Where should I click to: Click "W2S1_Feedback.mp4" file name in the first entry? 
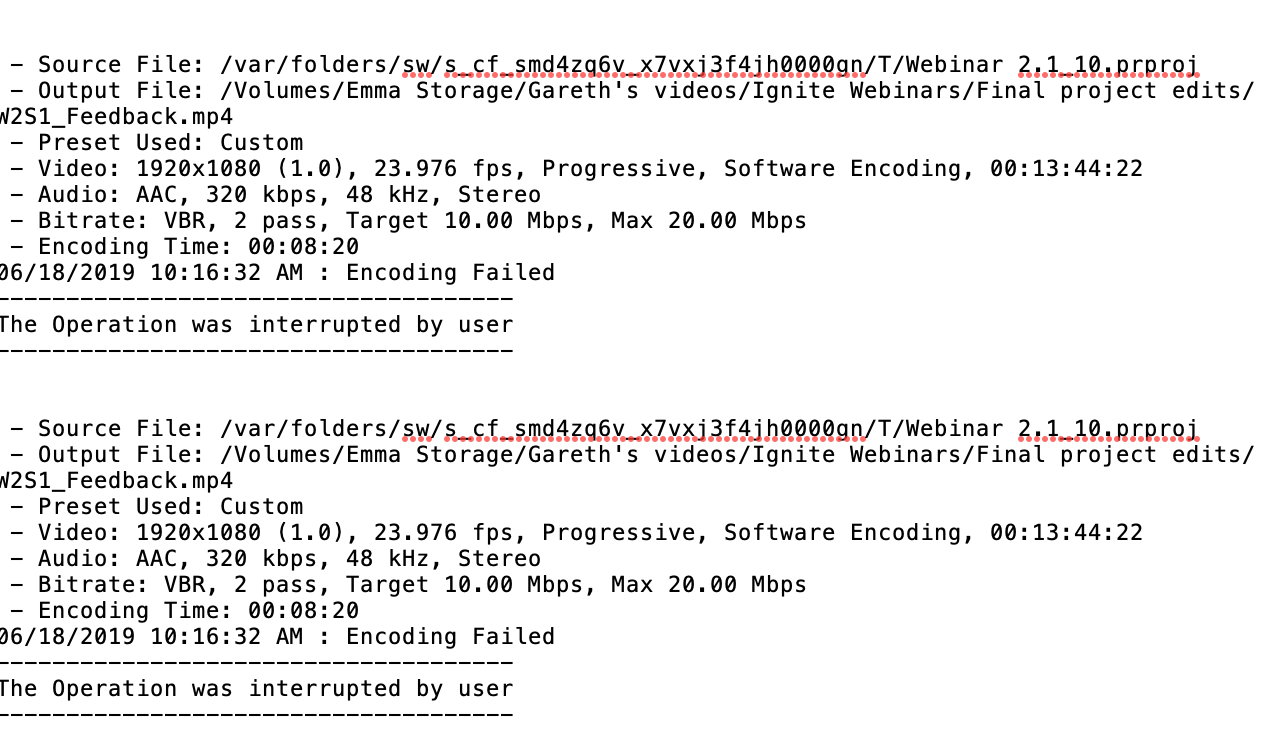[x=116, y=117]
